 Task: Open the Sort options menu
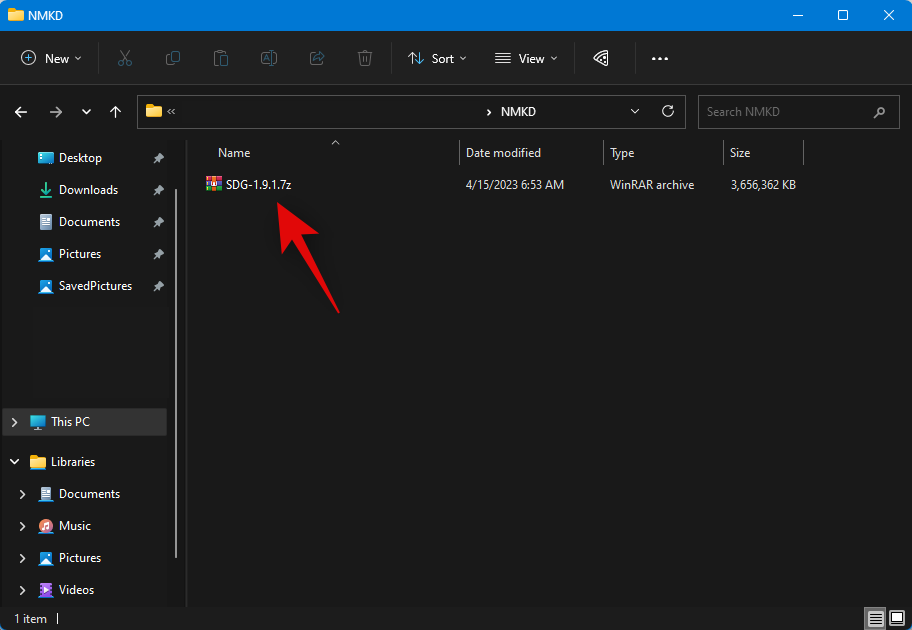coord(437,59)
